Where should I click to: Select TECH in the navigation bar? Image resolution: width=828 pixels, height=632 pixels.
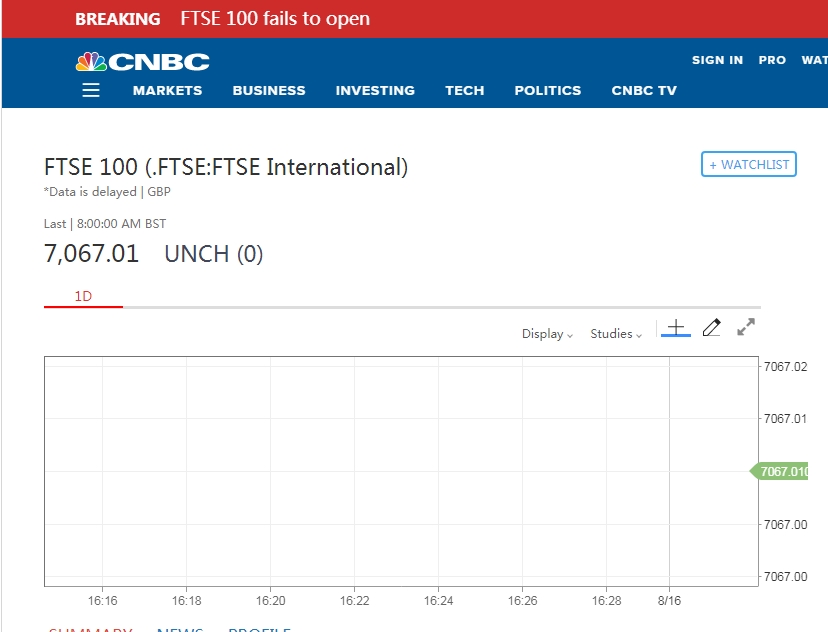pyautogui.click(x=465, y=90)
